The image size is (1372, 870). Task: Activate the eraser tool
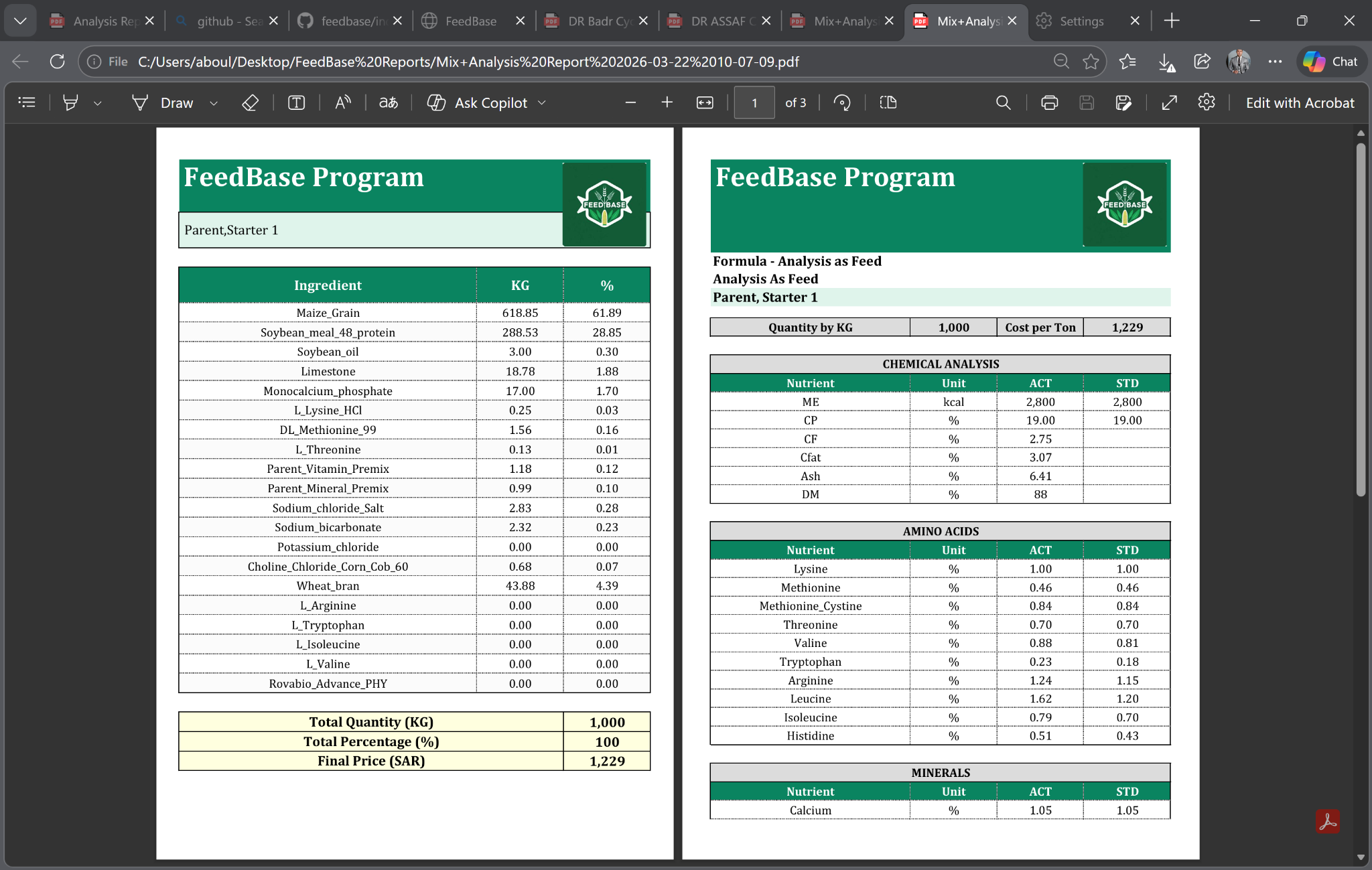250,102
